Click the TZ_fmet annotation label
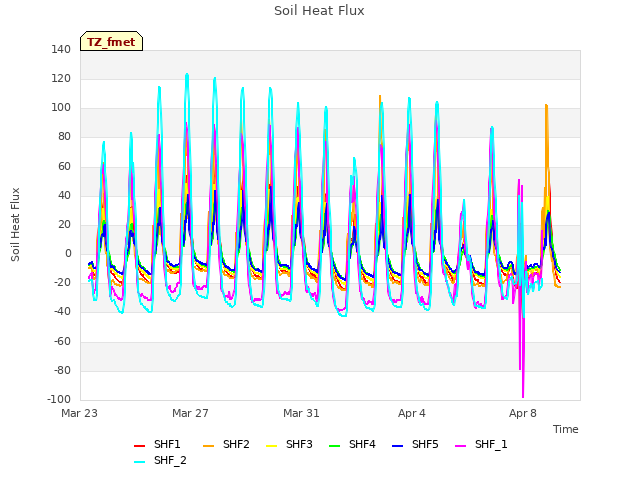This screenshot has width=640, height=480. [x=111, y=42]
